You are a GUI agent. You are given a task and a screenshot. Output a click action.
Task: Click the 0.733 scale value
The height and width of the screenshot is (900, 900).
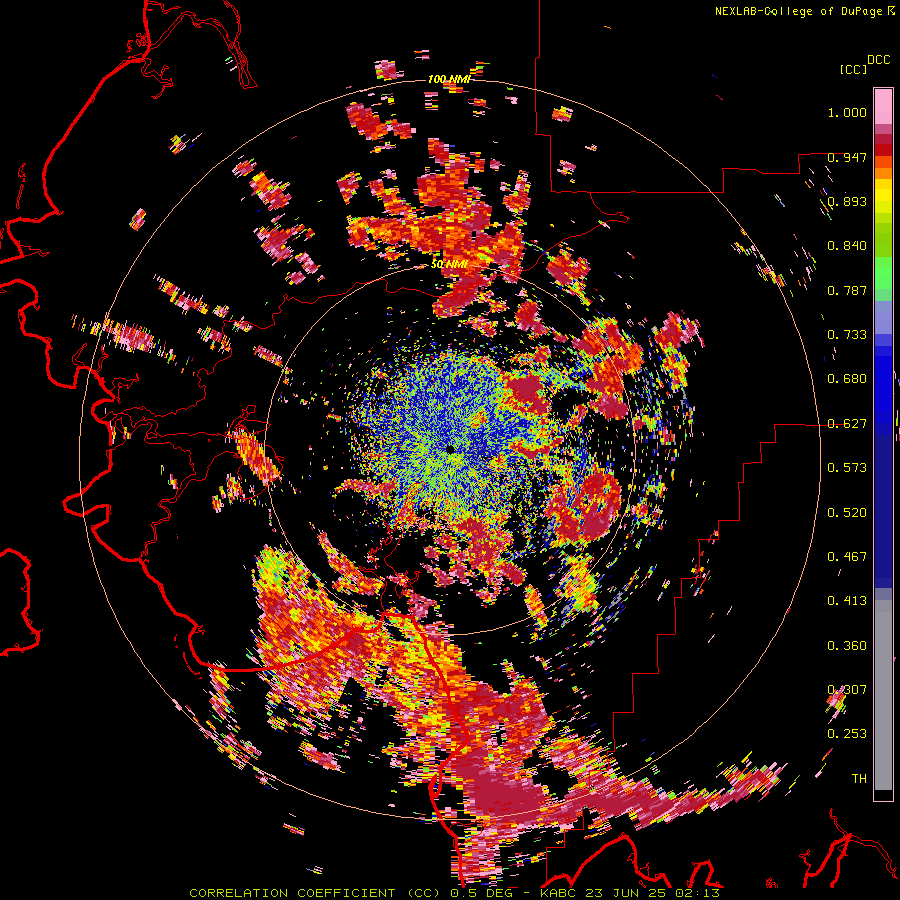[847, 335]
